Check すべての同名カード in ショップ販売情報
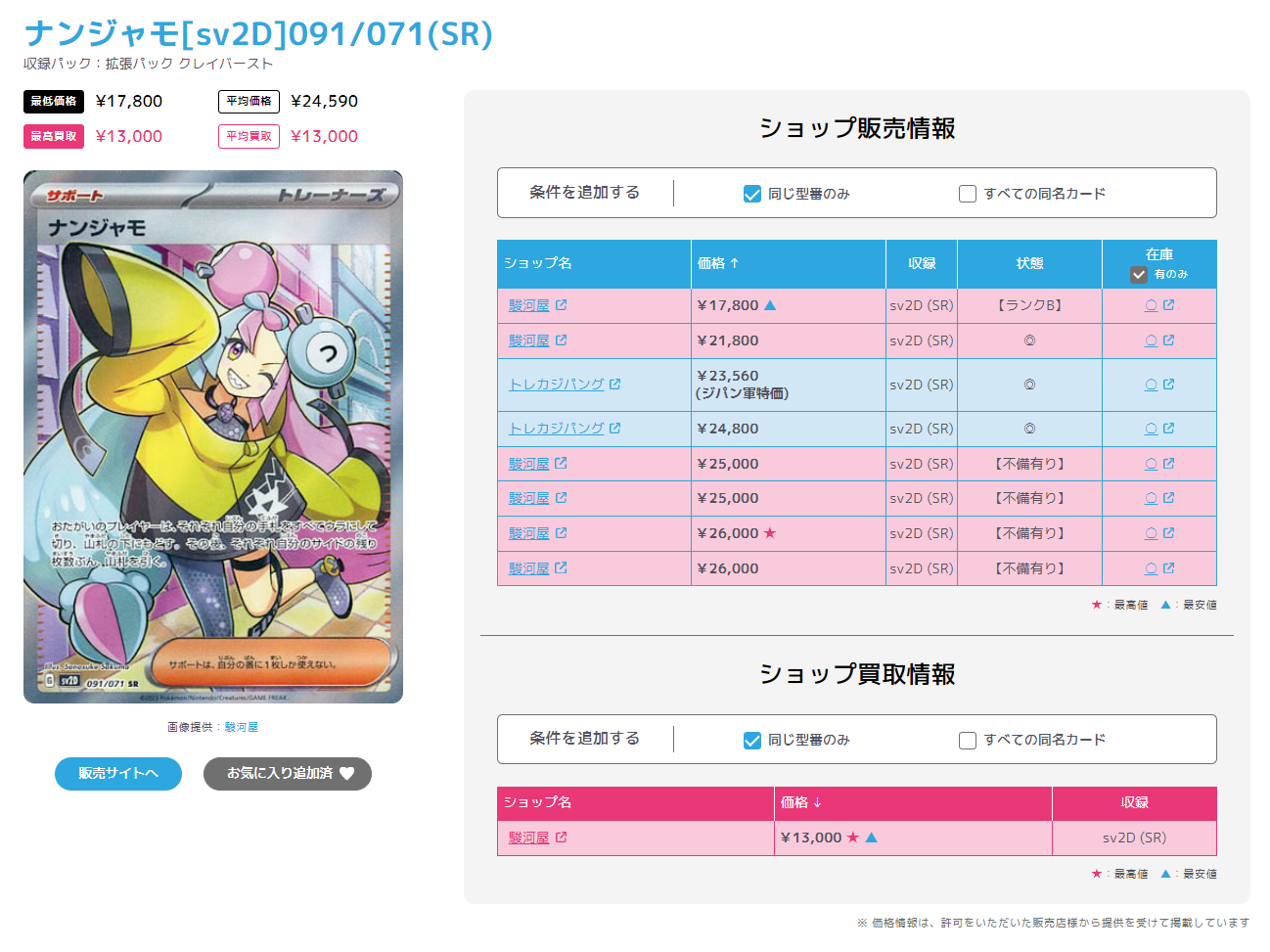The height and width of the screenshot is (952, 1270). point(968,194)
